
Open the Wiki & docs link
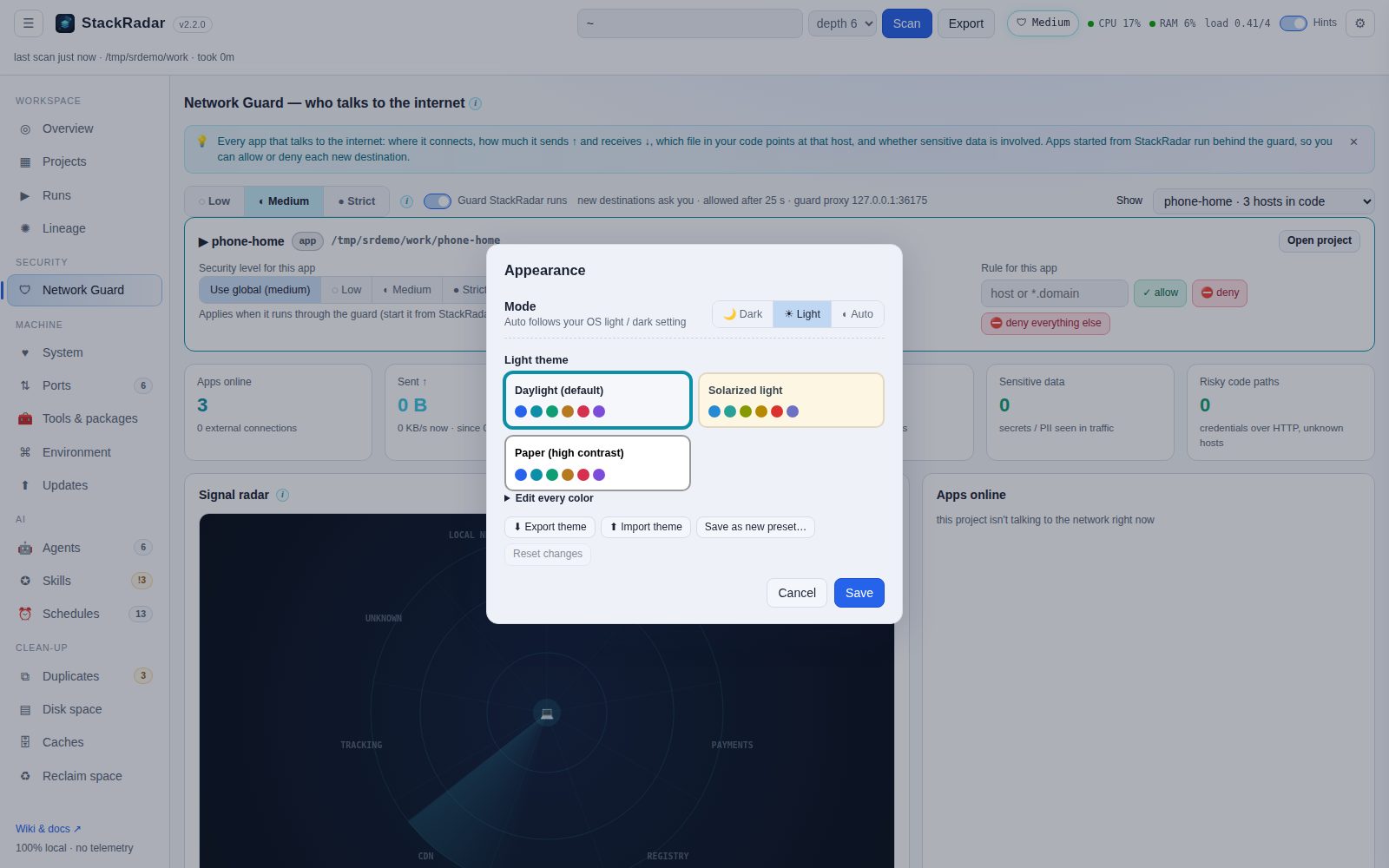tap(49, 829)
